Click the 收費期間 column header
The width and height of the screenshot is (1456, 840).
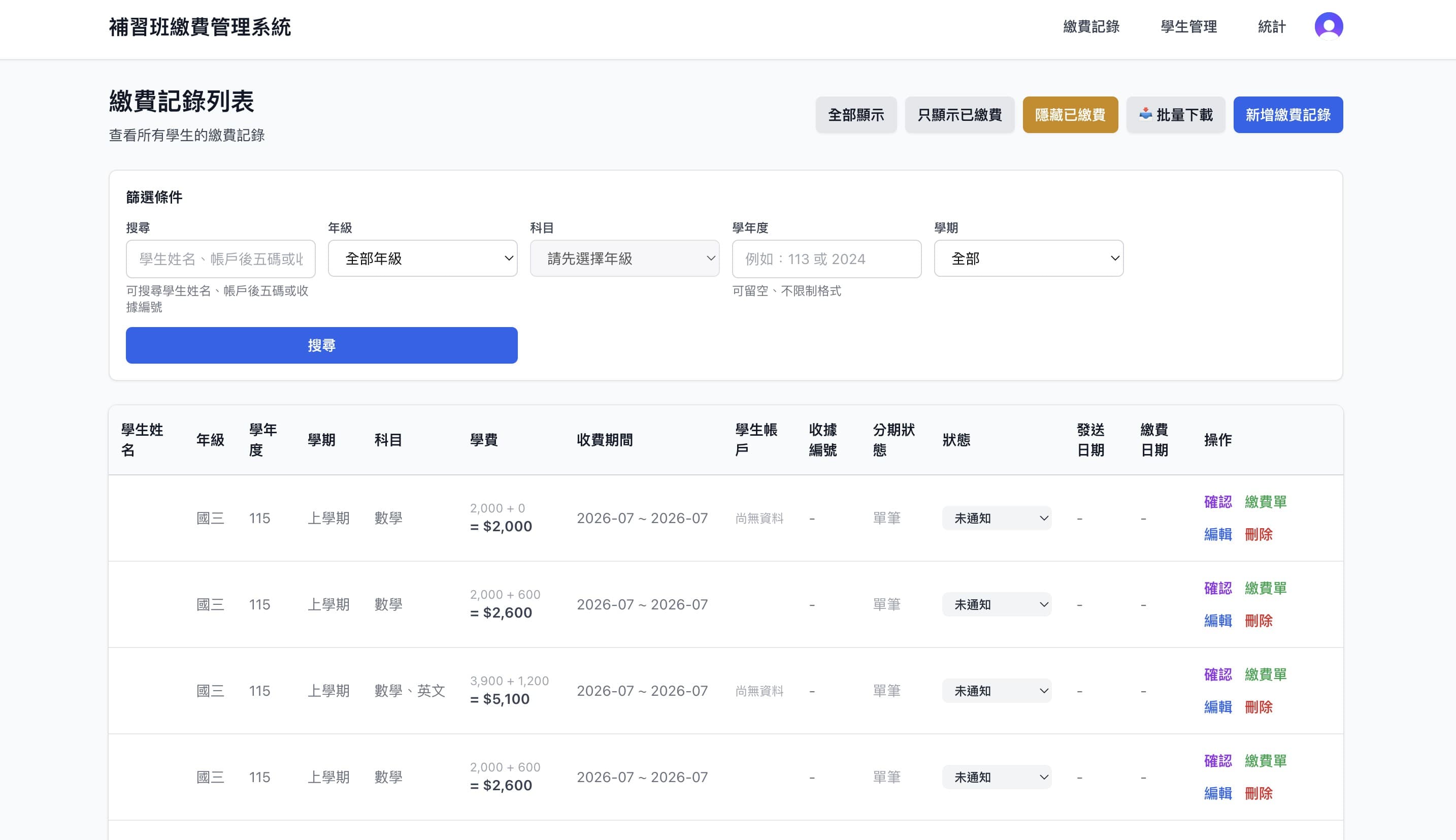click(605, 440)
